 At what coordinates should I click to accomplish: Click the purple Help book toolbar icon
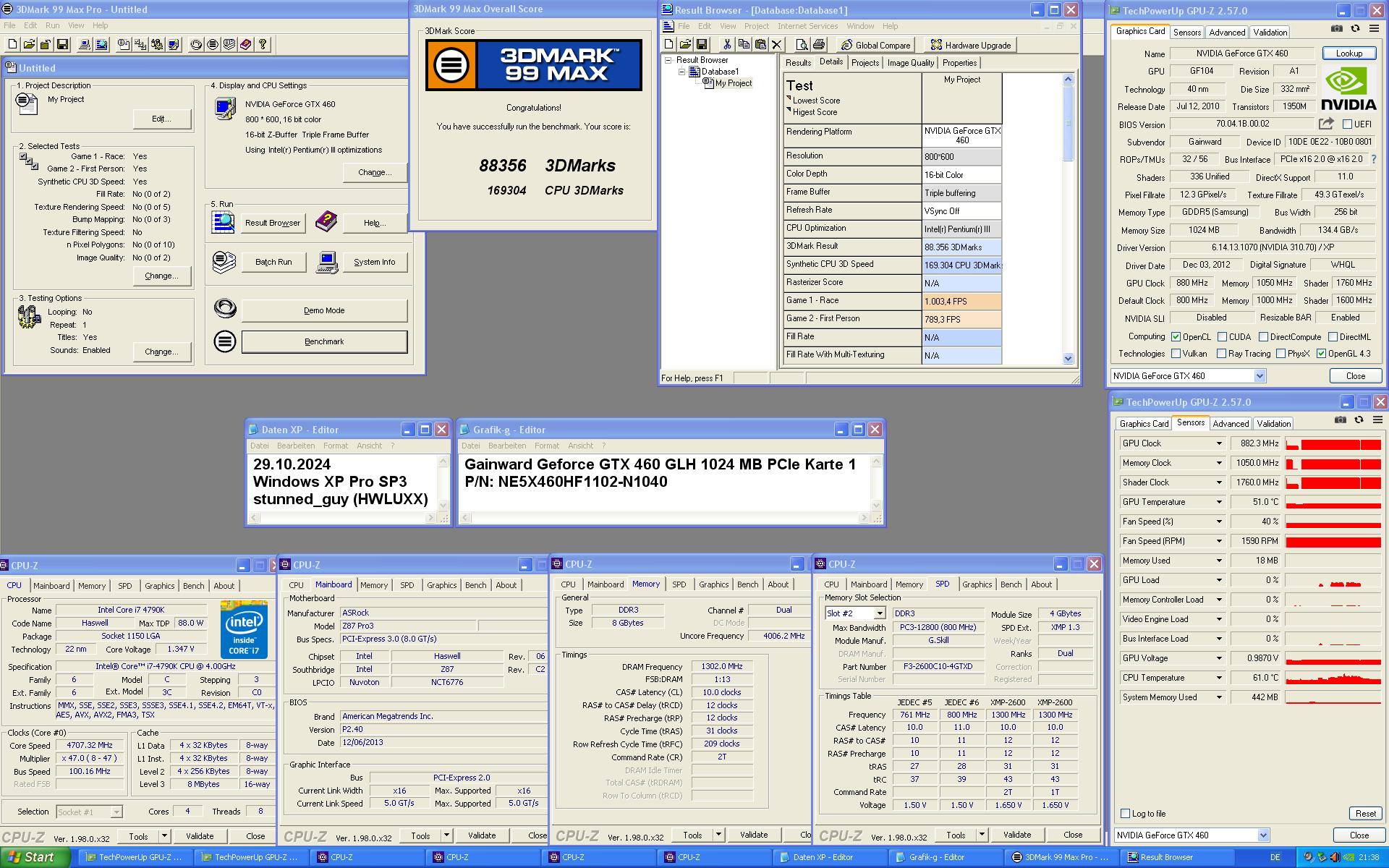click(x=246, y=44)
